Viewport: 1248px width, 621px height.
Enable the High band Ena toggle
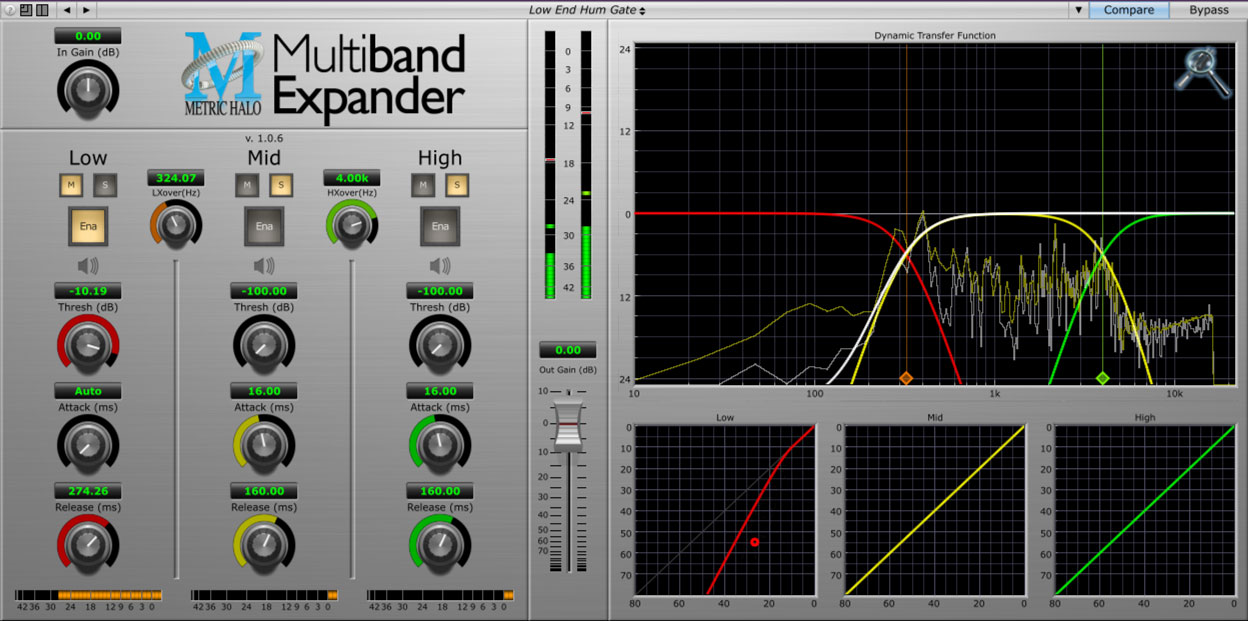[x=440, y=226]
